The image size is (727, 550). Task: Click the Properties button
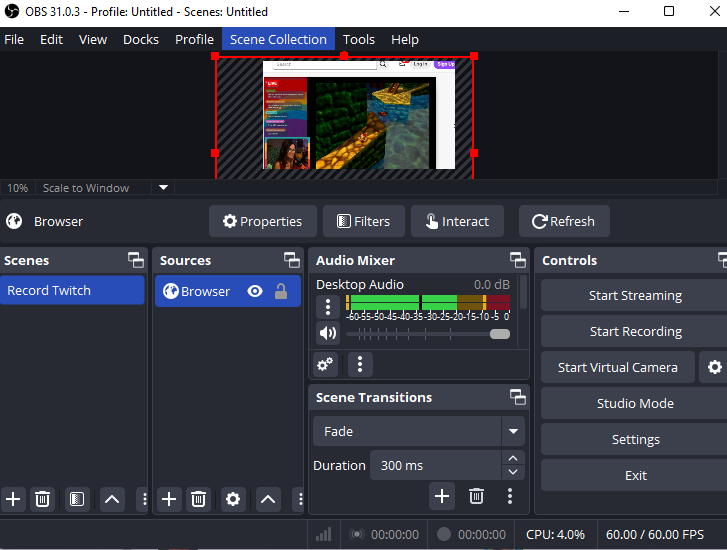pyautogui.click(x=263, y=221)
